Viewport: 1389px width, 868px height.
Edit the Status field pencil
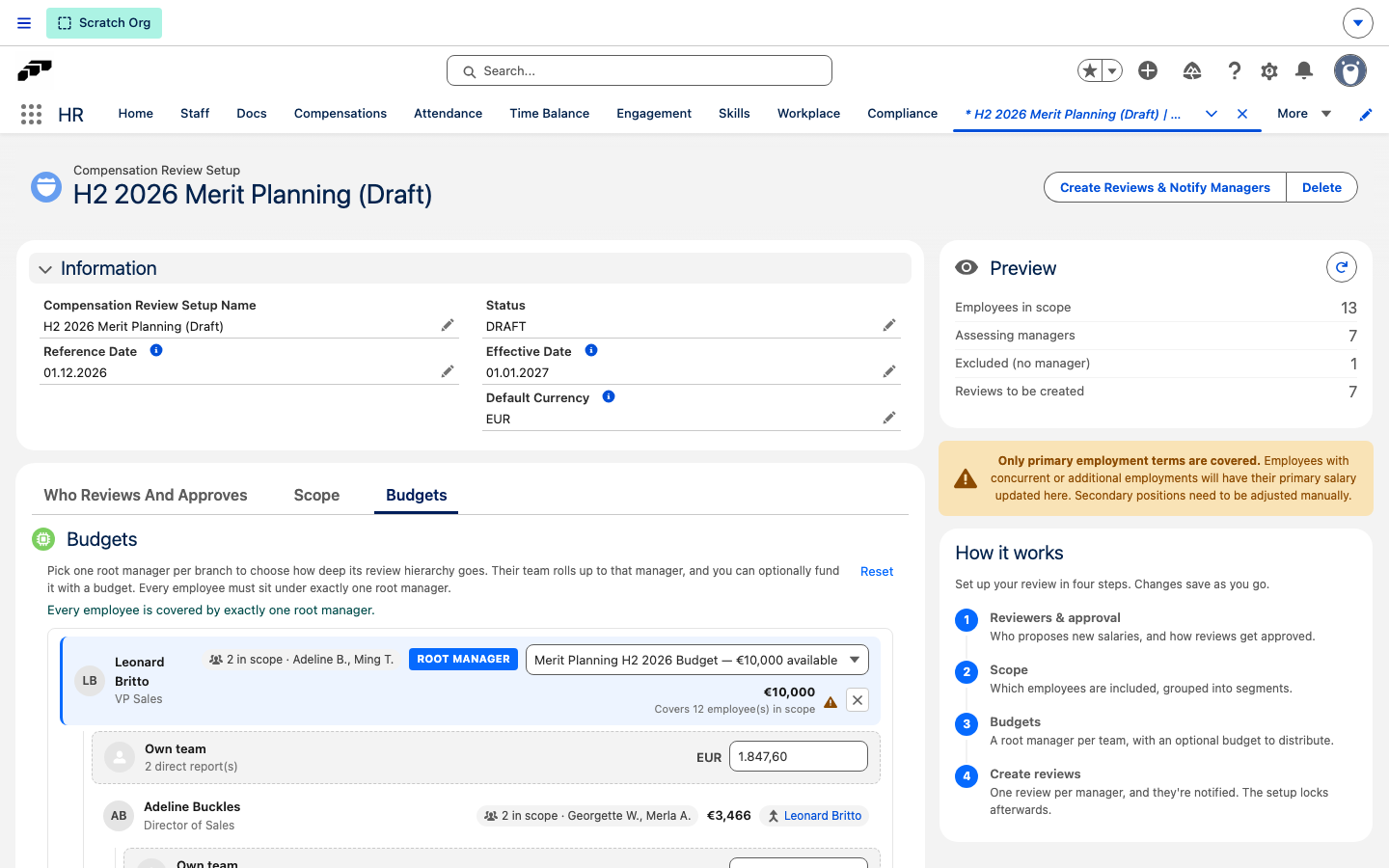889,325
